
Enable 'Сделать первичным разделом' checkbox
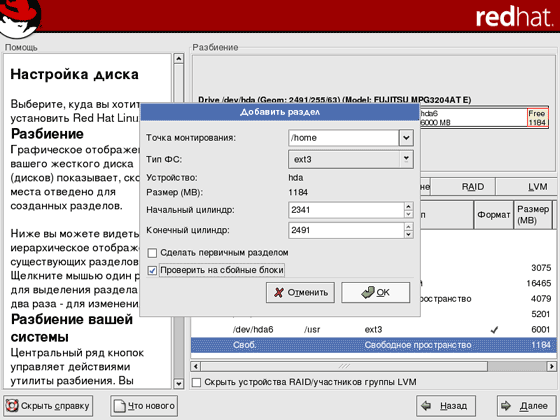click(152, 253)
